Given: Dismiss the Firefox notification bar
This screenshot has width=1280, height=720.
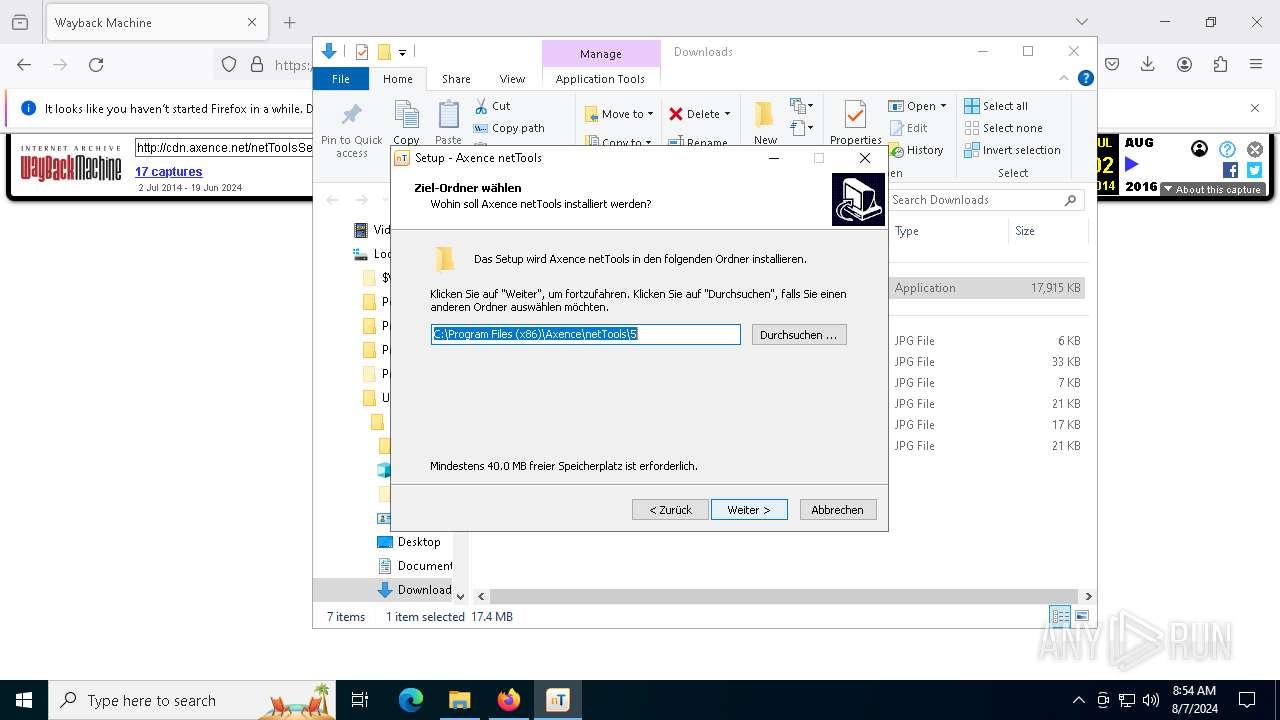Looking at the screenshot, I should pyautogui.click(x=1255, y=108).
